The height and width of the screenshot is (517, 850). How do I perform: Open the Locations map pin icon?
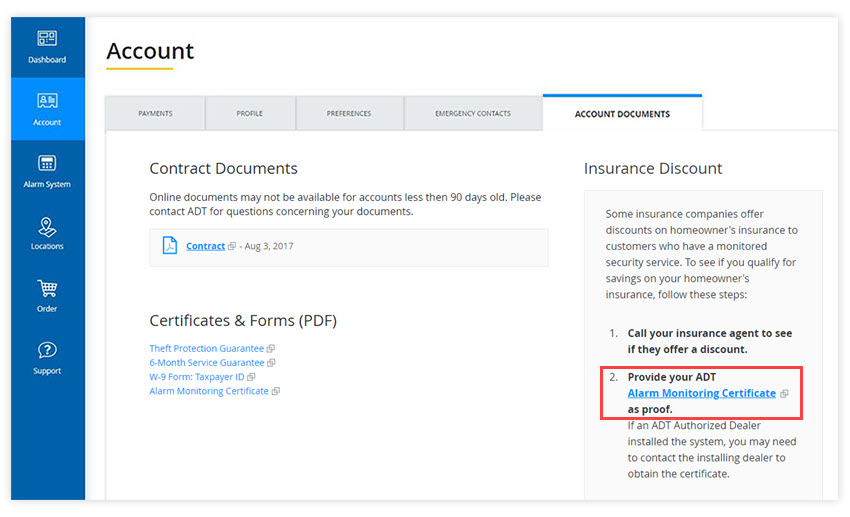(x=47, y=227)
